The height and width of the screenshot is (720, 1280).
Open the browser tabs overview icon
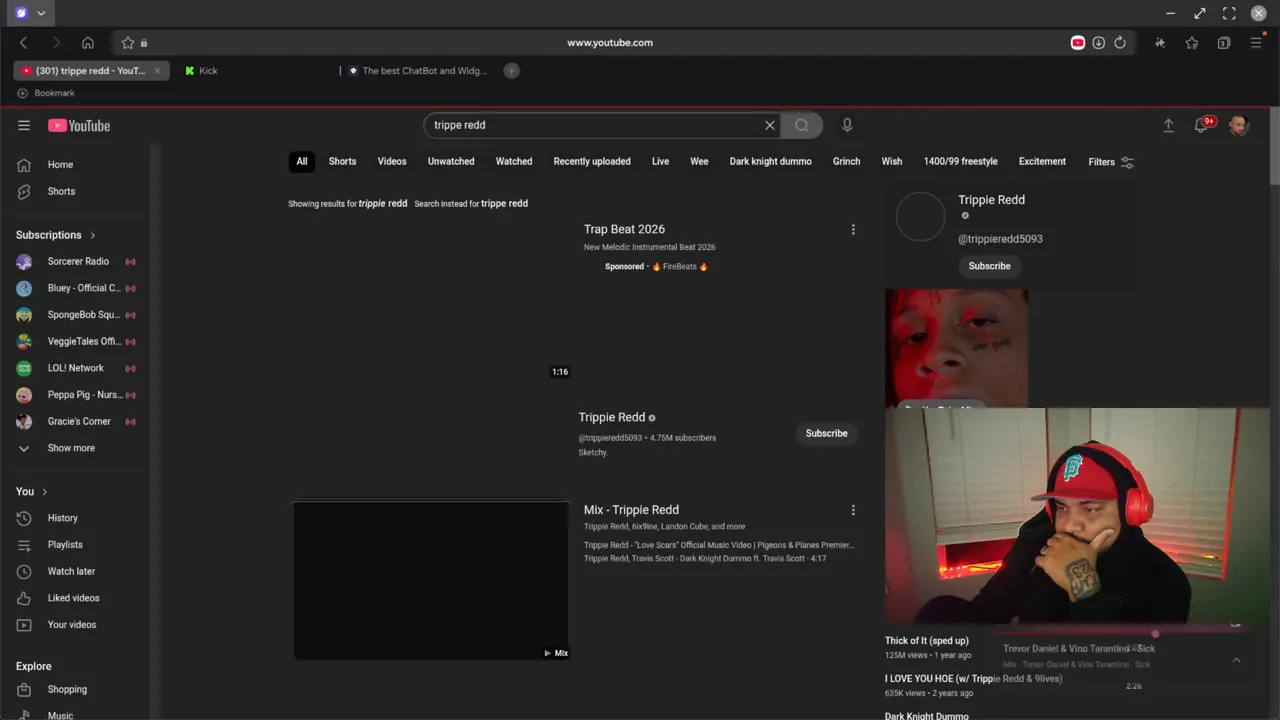(1224, 43)
